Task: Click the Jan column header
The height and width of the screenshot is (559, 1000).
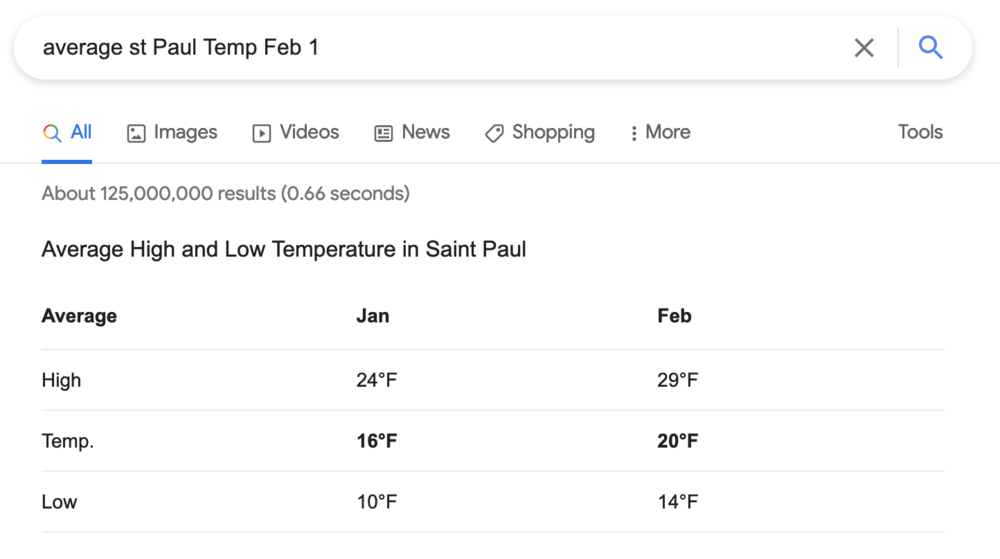Action: [x=373, y=316]
